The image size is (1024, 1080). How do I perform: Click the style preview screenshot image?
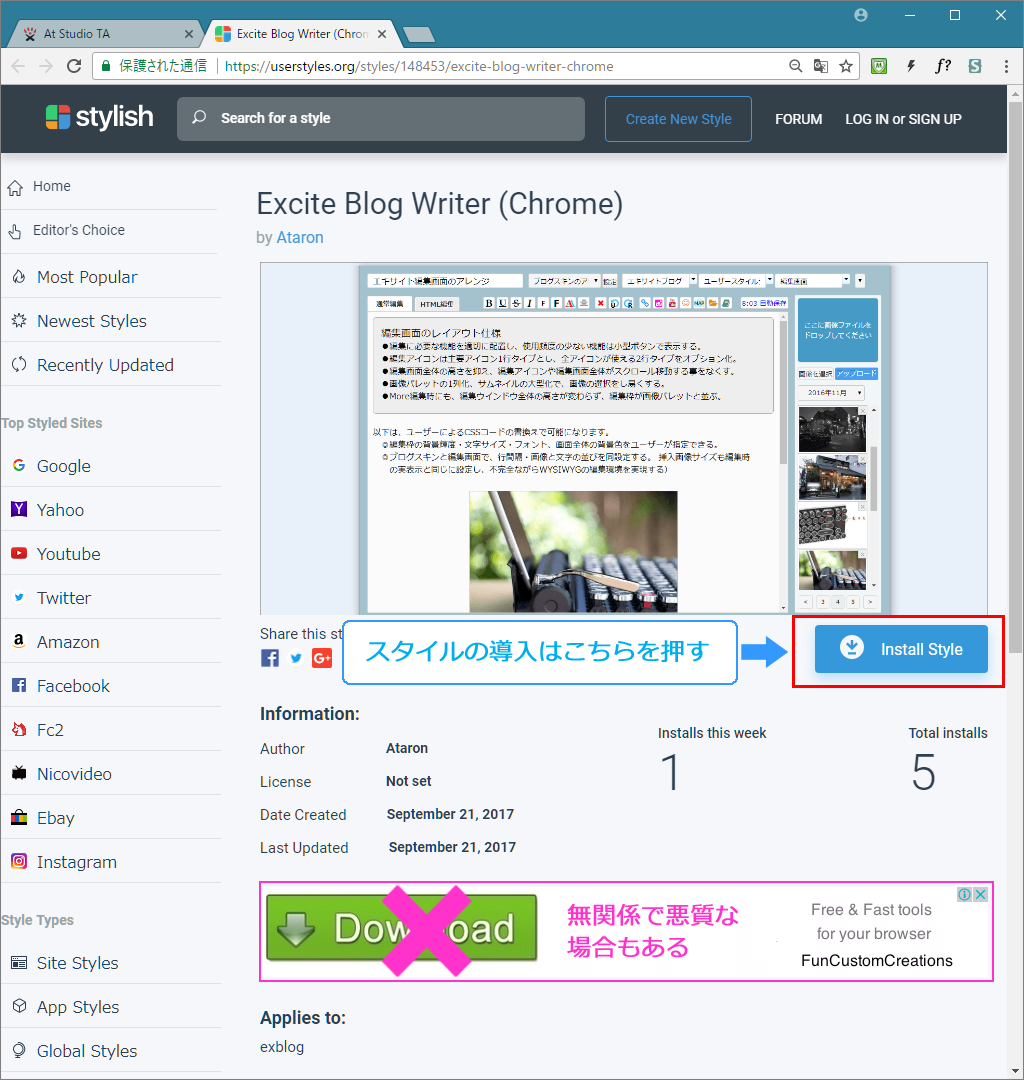tap(624, 439)
